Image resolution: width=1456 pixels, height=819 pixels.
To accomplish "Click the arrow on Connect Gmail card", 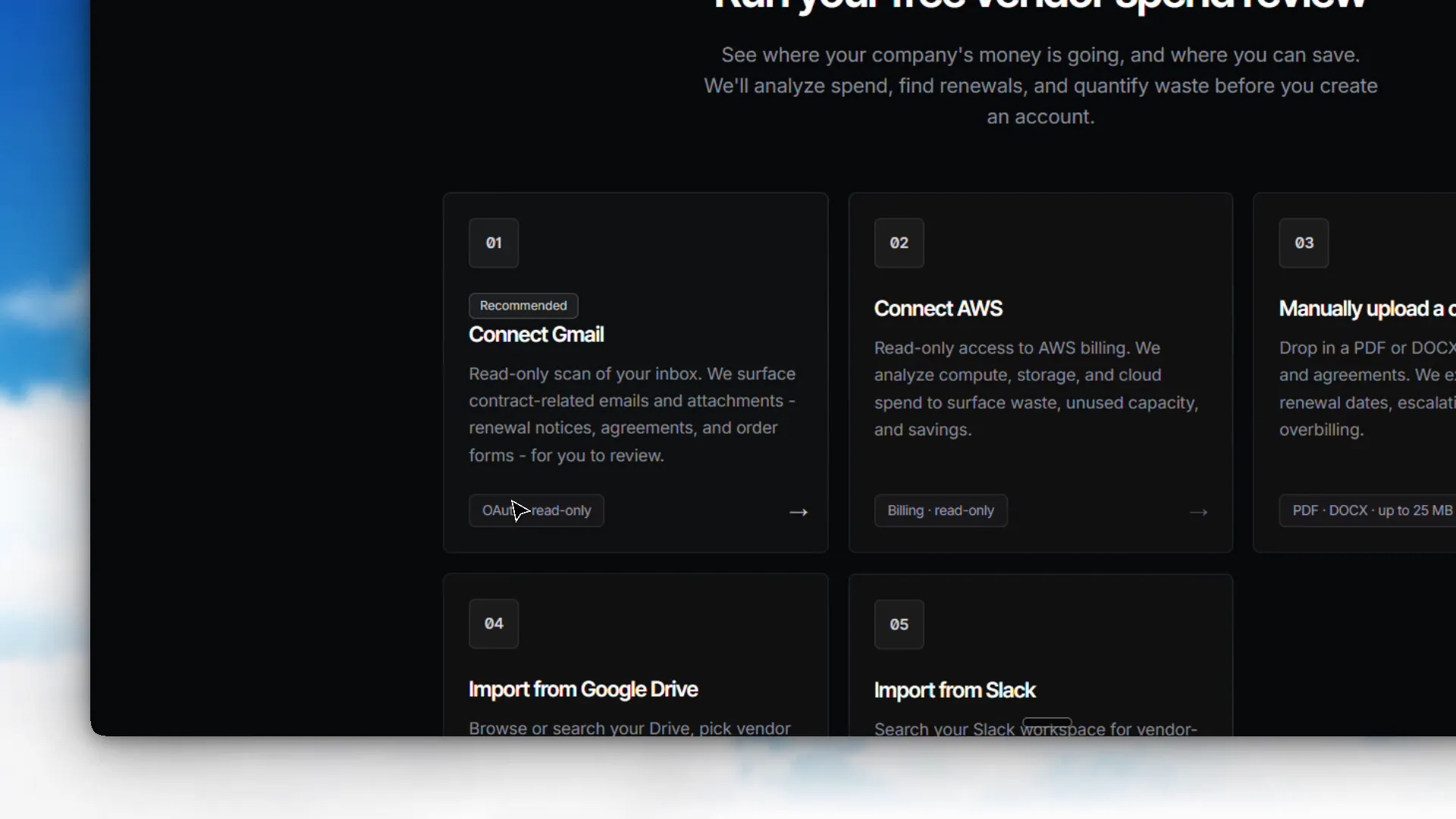I will [x=799, y=513].
